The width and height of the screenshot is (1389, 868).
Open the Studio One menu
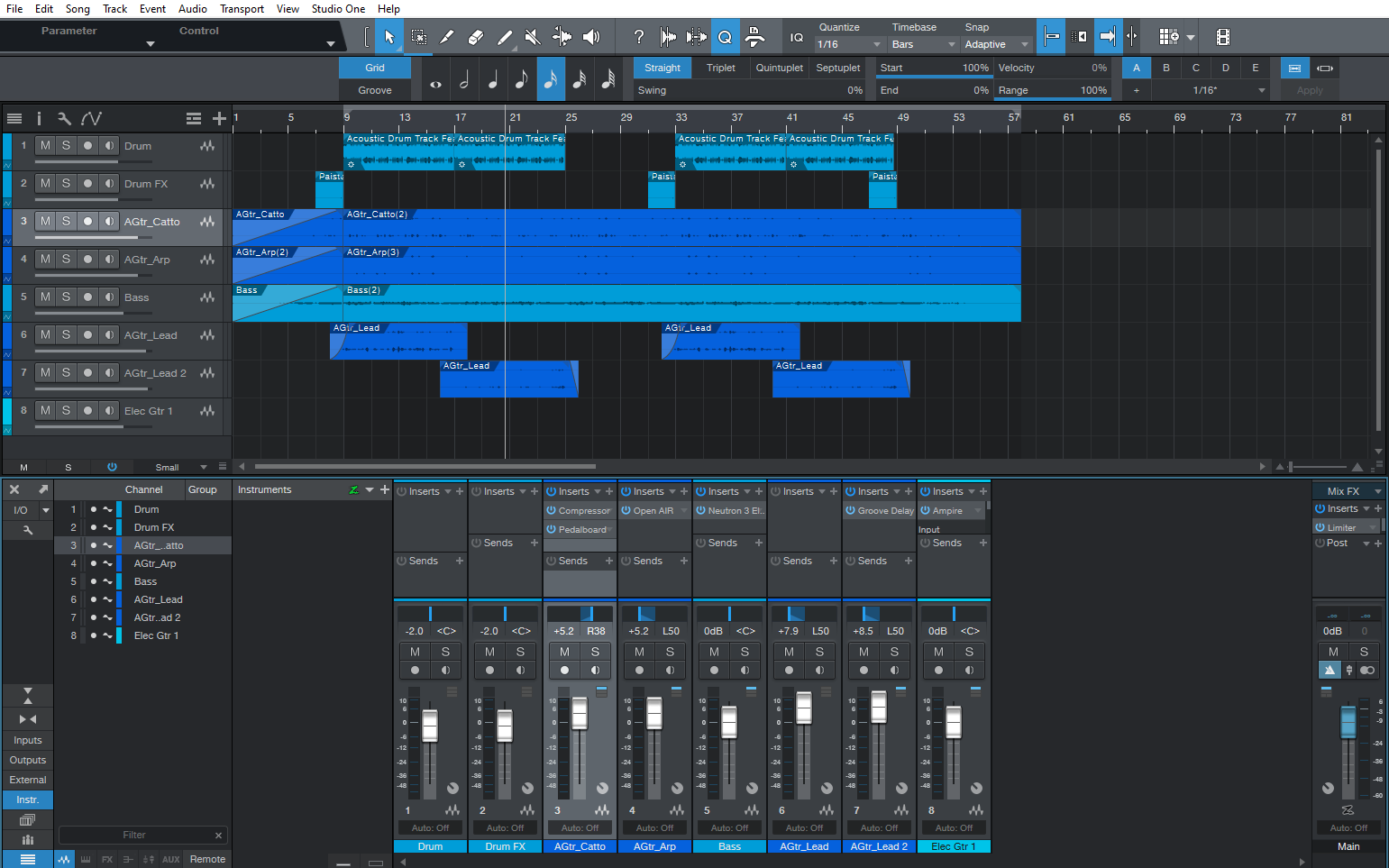tap(338, 8)
